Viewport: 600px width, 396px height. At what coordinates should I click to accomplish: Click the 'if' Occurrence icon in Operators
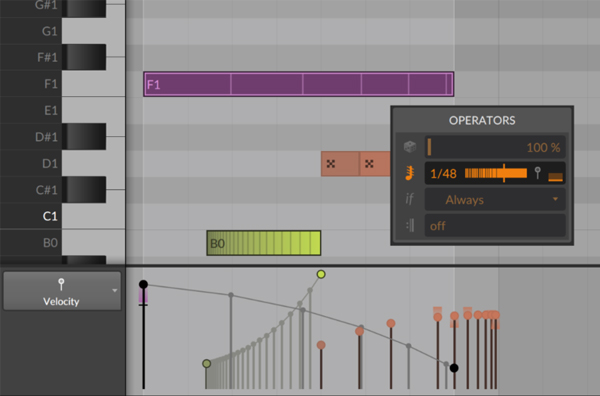pos(409,199)
